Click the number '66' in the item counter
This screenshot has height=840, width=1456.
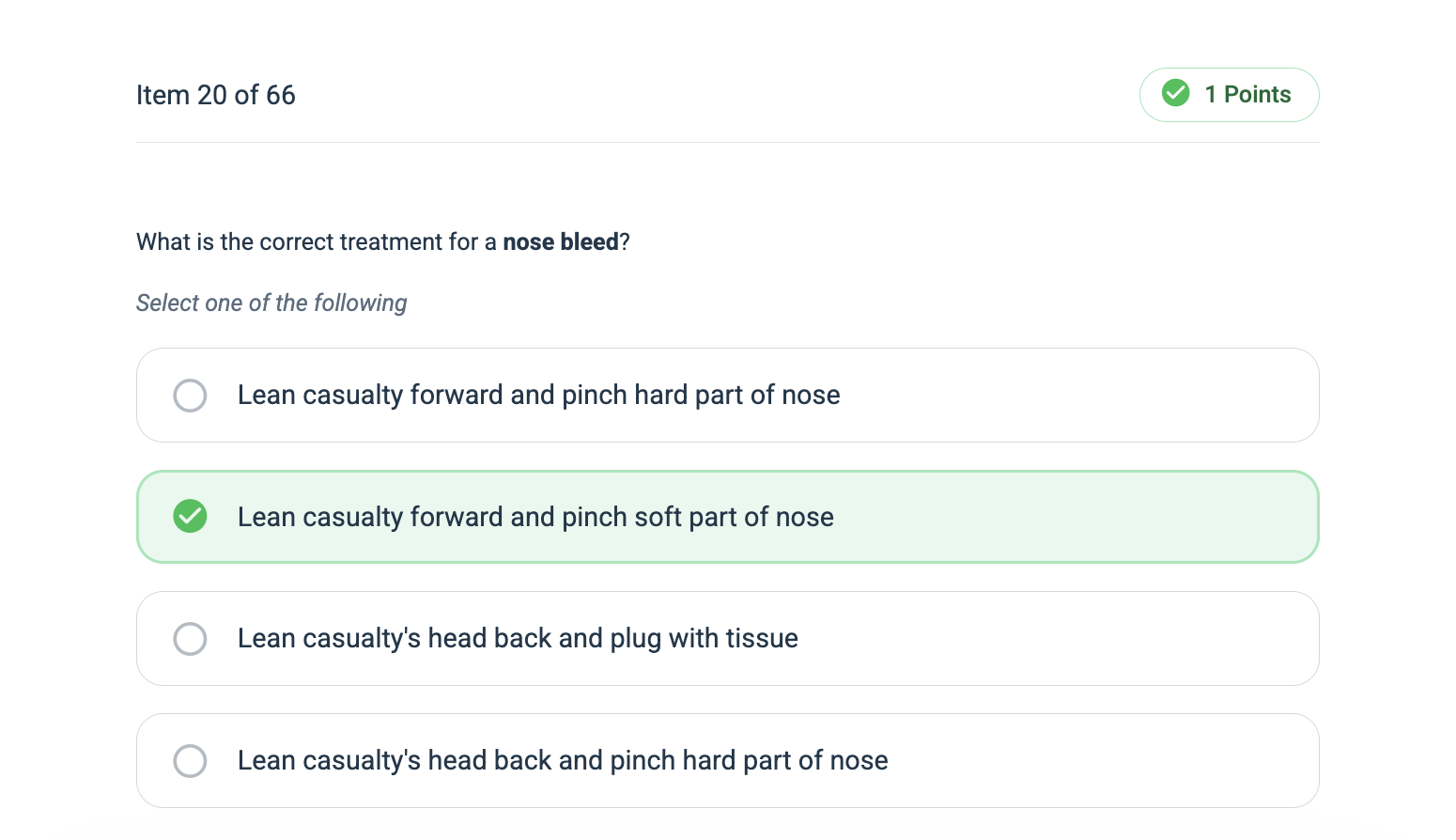(x=281, y=95)
